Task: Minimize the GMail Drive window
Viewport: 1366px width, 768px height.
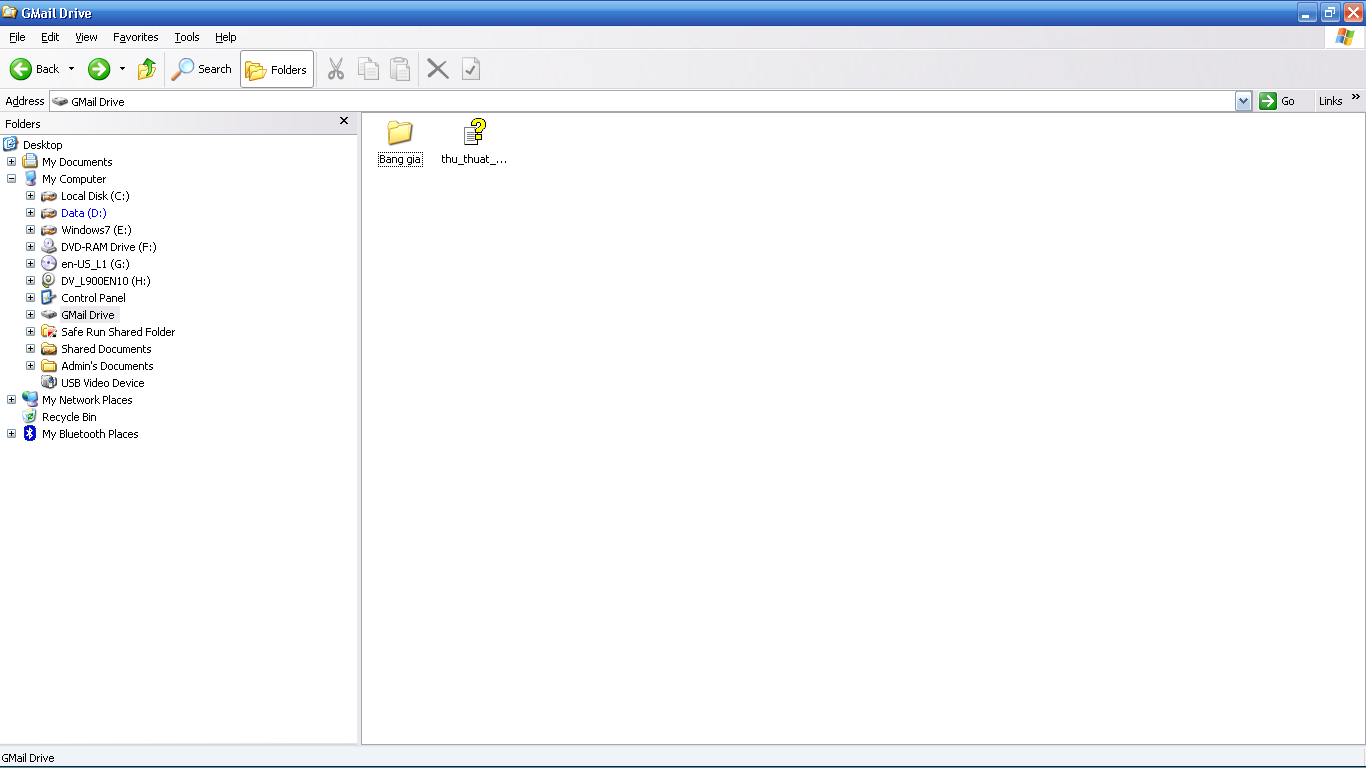Action: pyautogui.click(x=1307, y=13)
